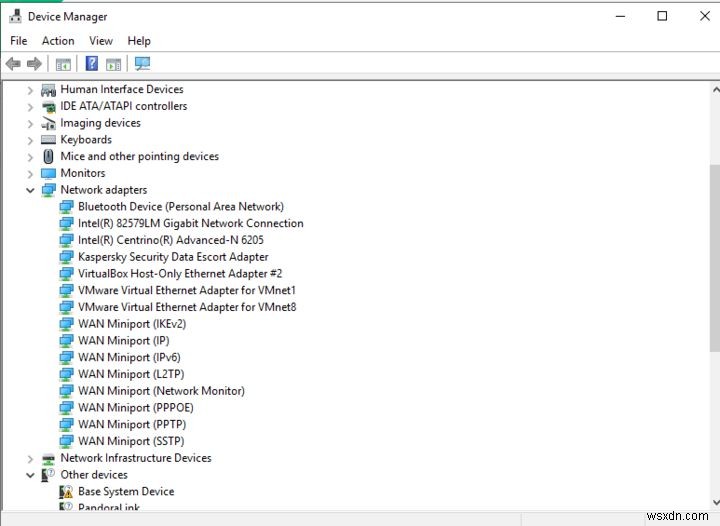Click the Human Interface Devices icon

(48, 90)
